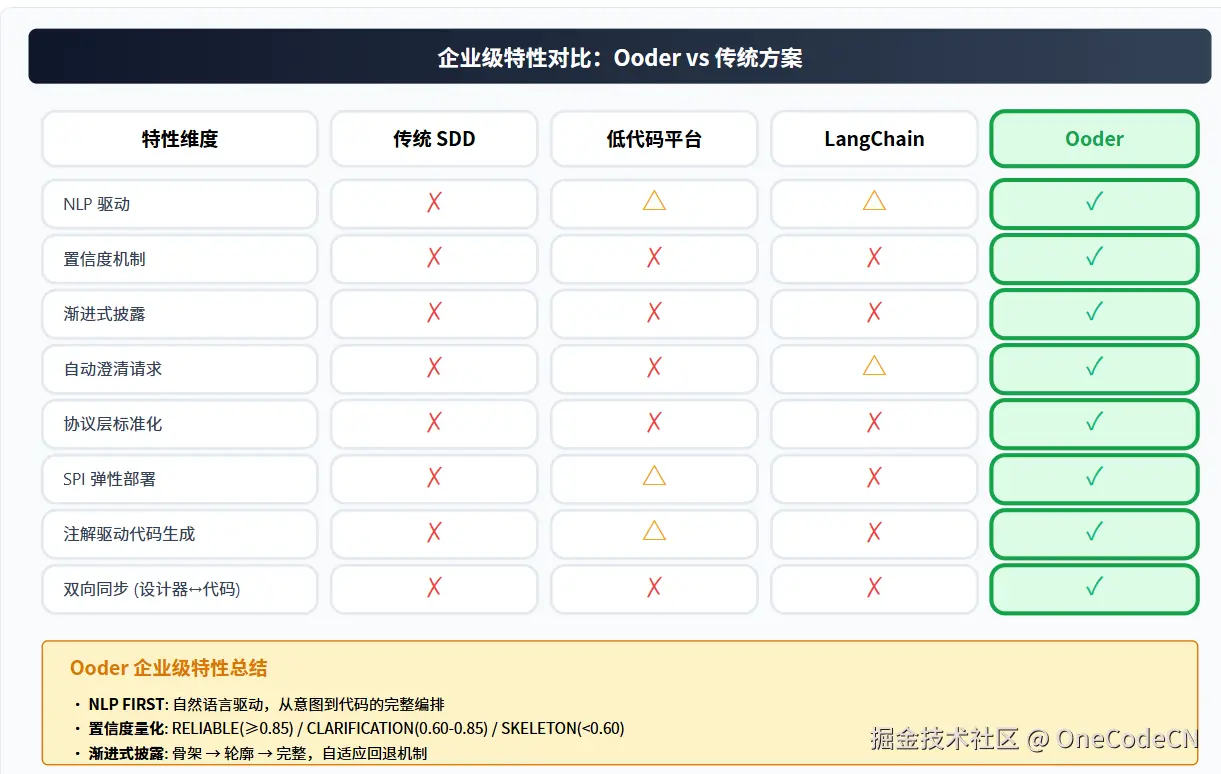1221x774 pixels.
Task: Click the check mark for 注解驱动代码生成 under Ooder
Action: click(x=1094, y=532)
